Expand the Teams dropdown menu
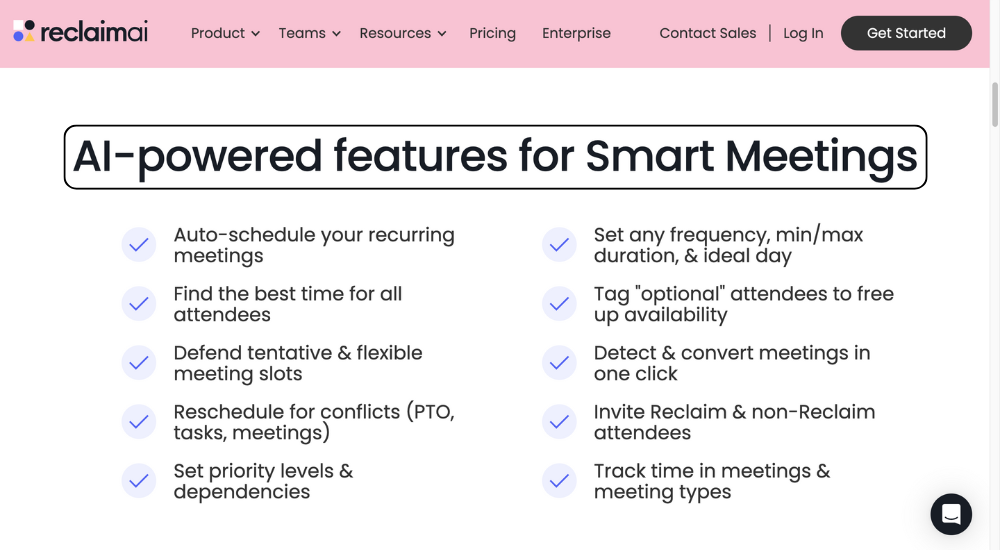This screenshot has height=550, width=1000. tap(309, 33)
